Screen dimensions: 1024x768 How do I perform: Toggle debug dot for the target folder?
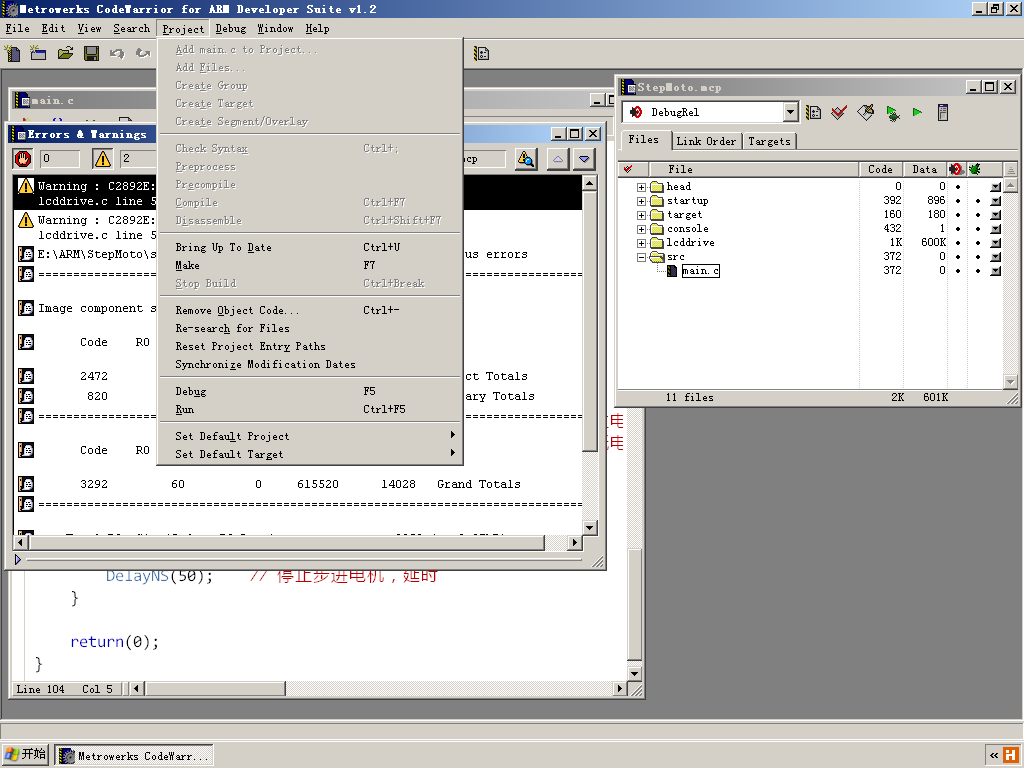point(978,215)
